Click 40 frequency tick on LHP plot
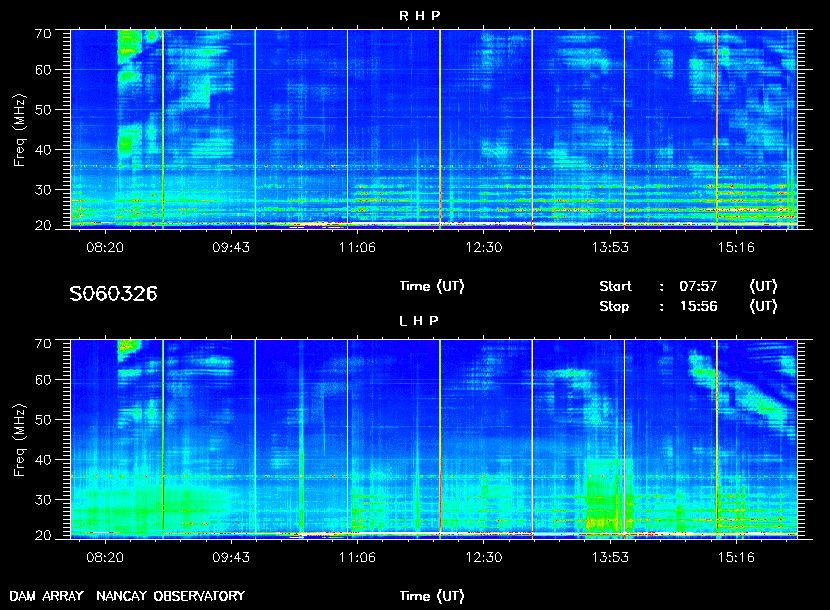830x610 pixels. 43,460
